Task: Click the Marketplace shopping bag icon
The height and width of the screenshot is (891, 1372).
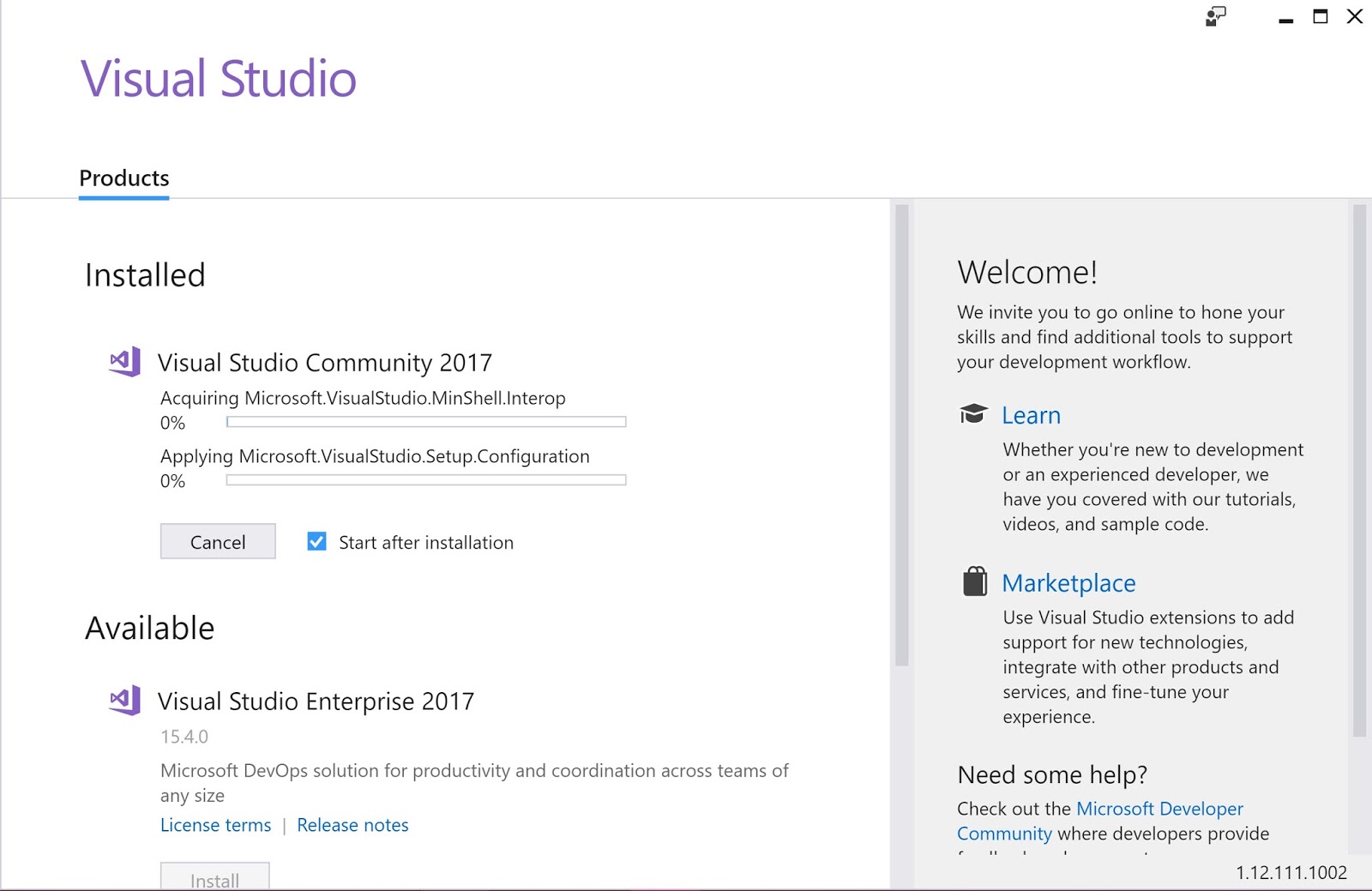Action: [975, 581]
